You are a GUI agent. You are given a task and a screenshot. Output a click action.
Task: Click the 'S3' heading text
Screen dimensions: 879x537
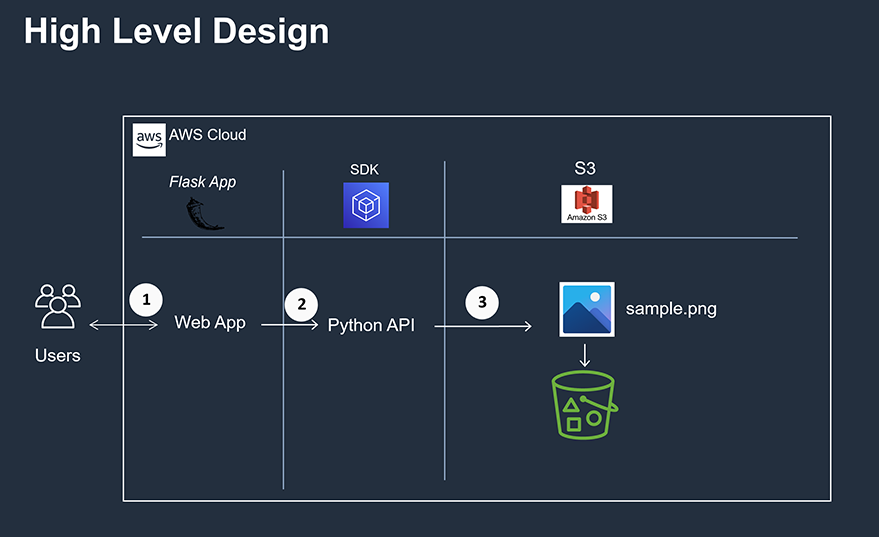coord(585,168)
